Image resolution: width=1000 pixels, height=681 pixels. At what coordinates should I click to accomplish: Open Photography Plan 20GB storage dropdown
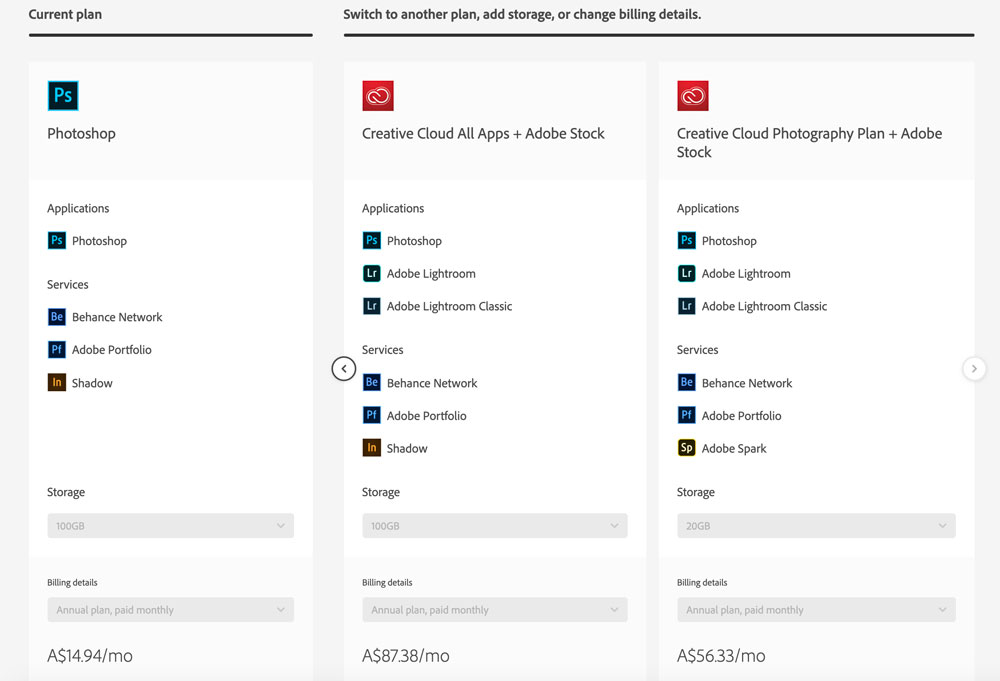(816, 526)
